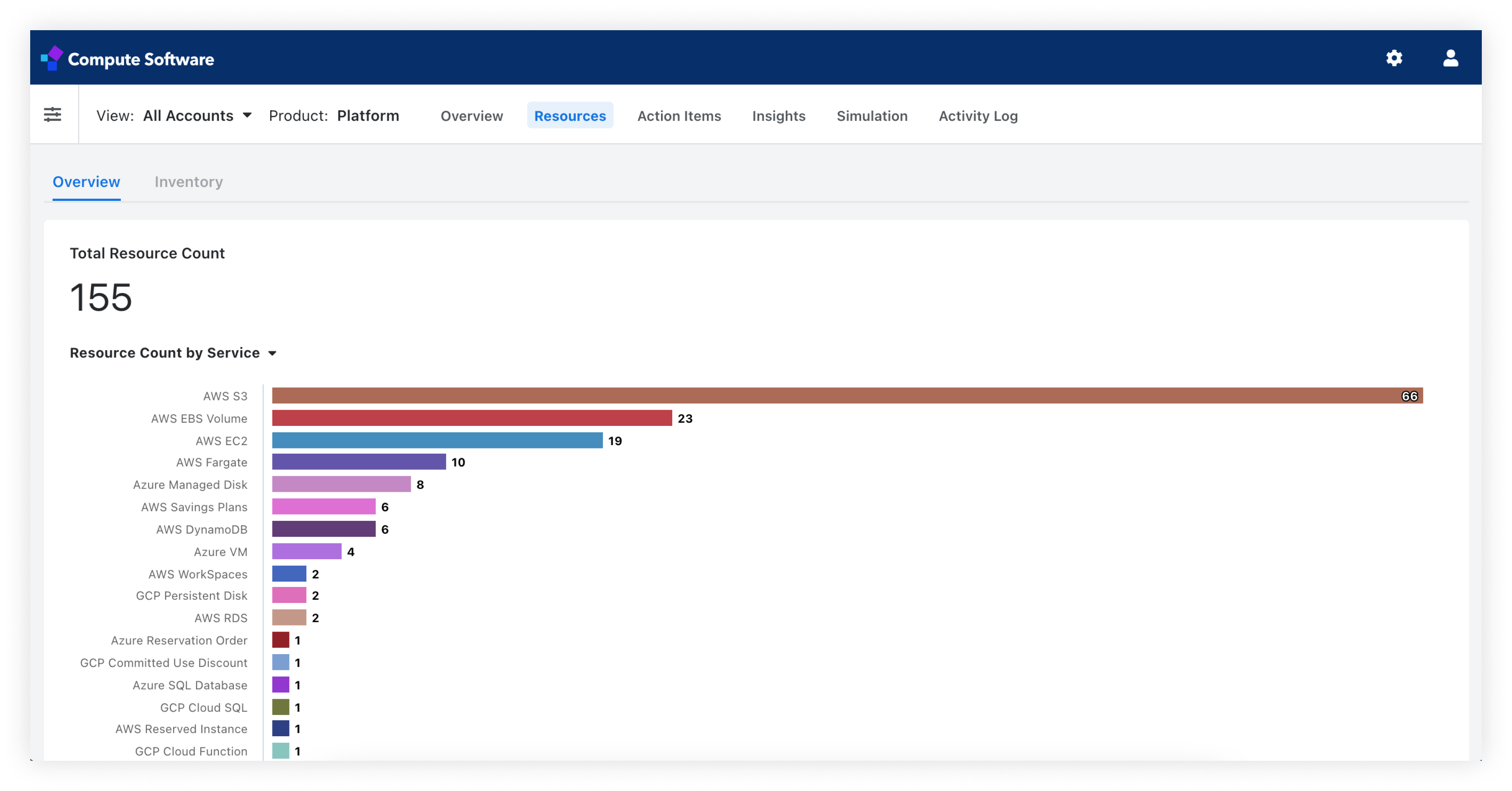Open the user profile icon
The height and width of the screenshot is (791, 1512).
(1450, 58)
